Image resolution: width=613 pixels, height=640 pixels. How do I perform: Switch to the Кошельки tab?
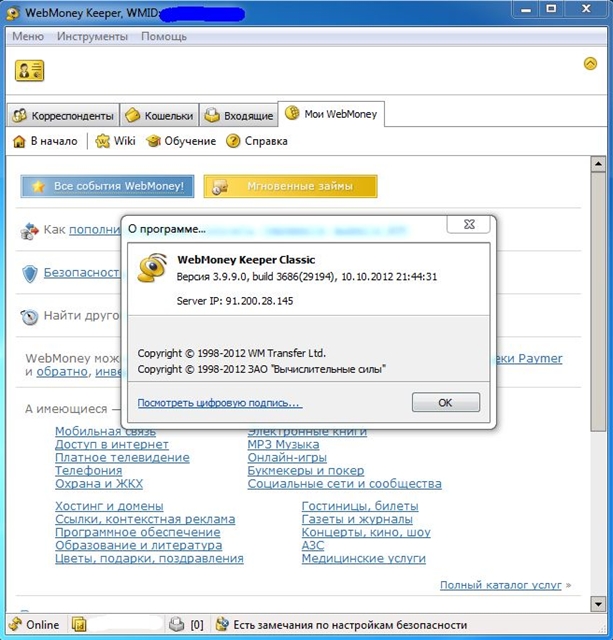[x=159, y=116]
